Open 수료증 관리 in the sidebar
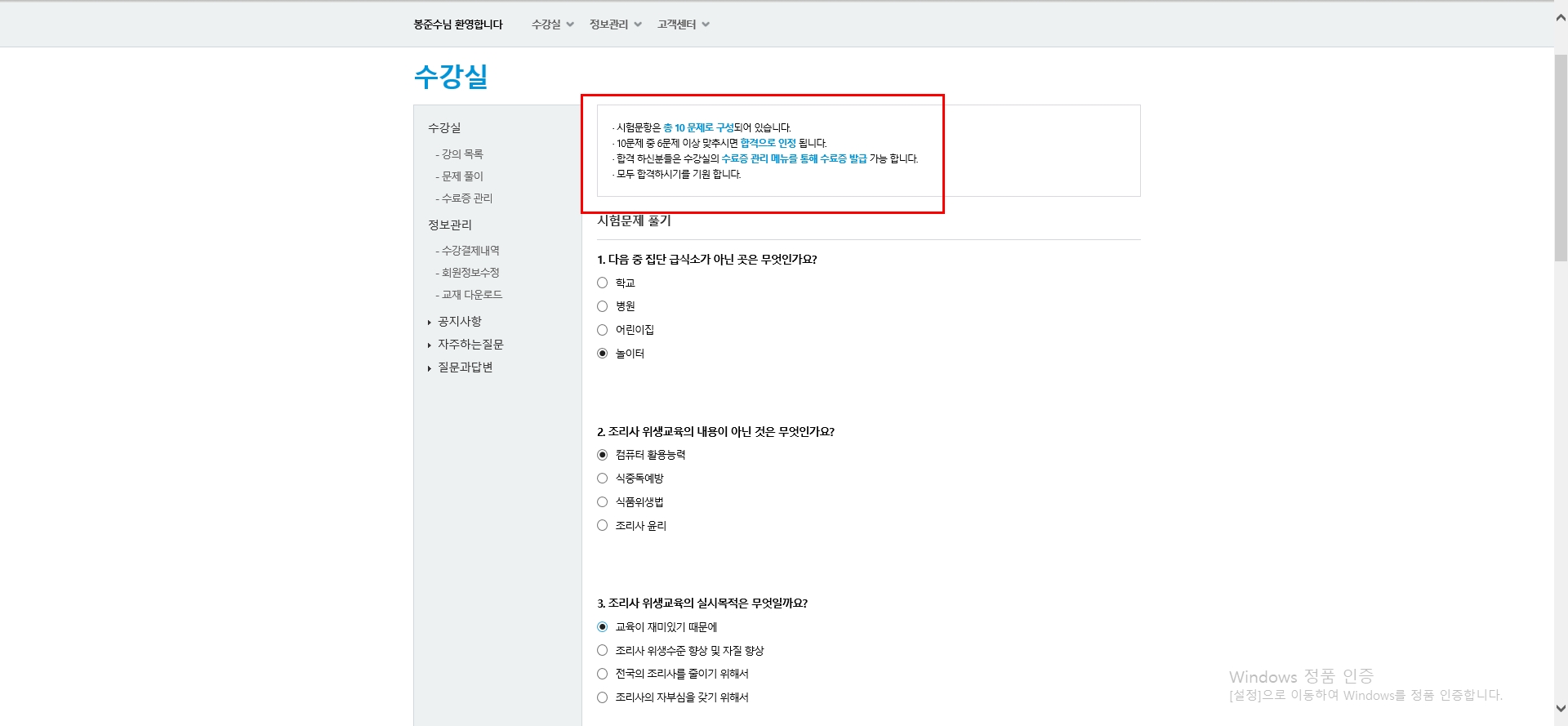 coord(466,198)
